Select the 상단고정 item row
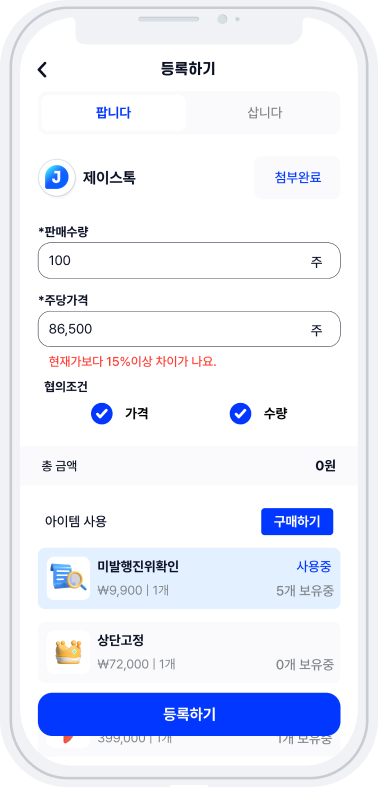378x787 pixels. (x=189, y=652)
